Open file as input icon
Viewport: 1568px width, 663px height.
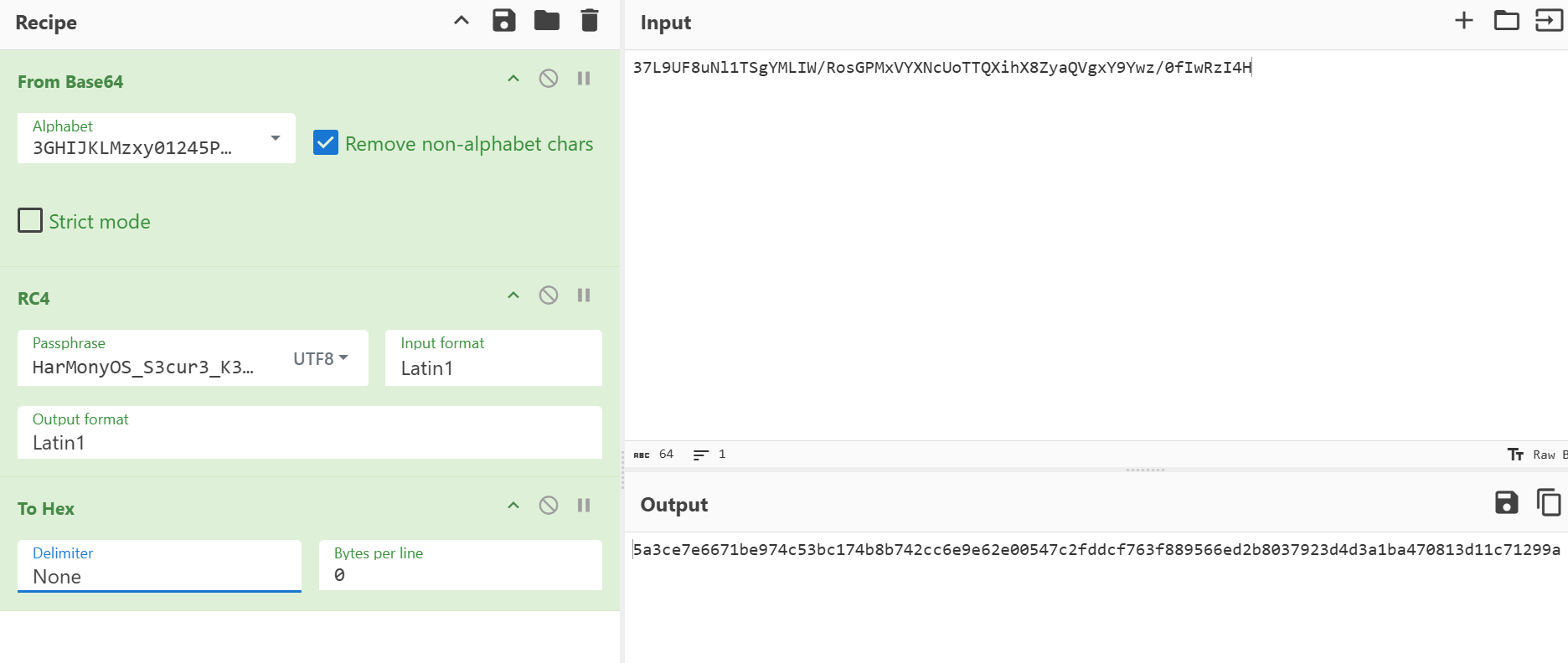pos(1548,21)
